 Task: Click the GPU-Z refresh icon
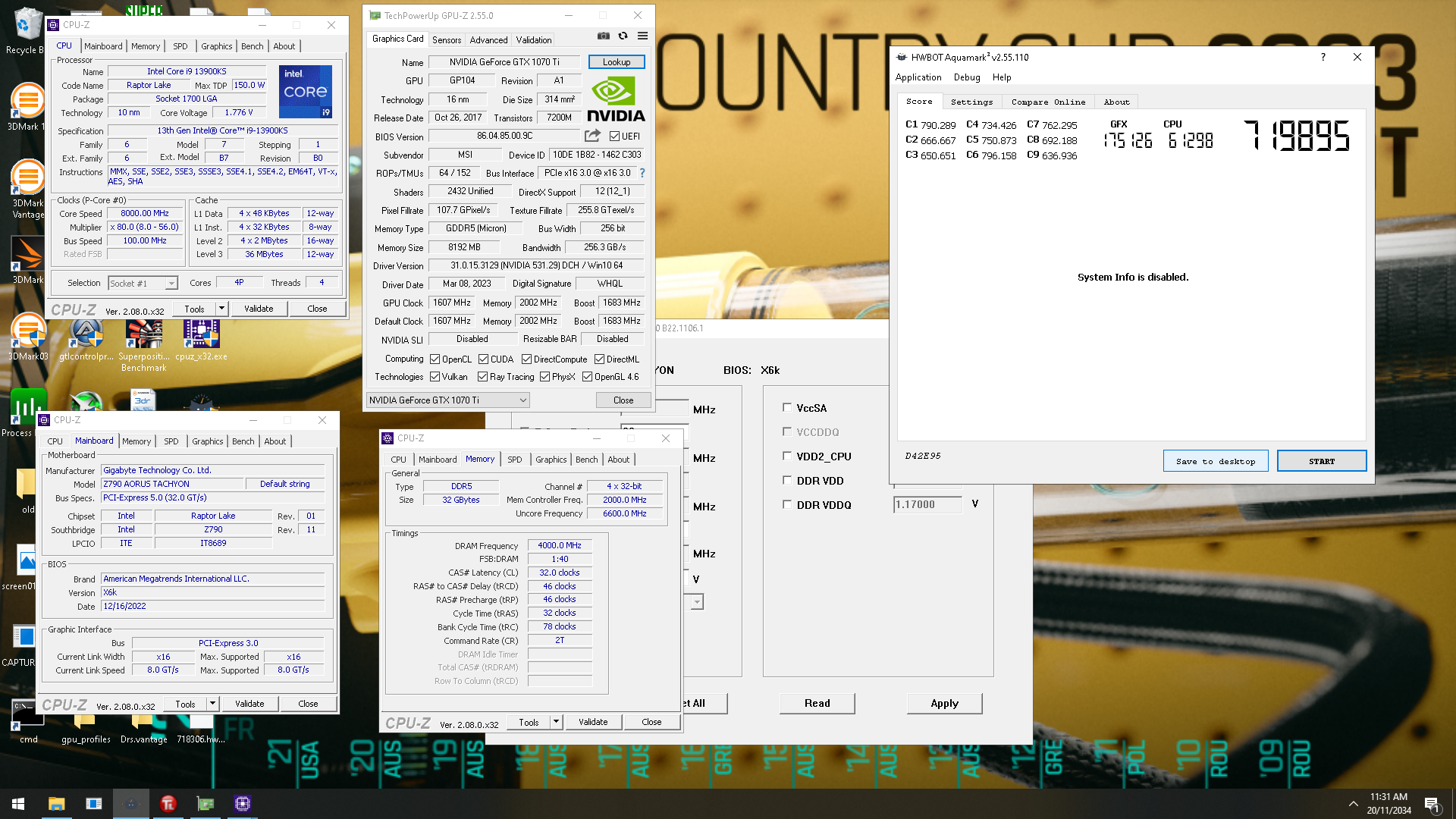point(623,36)
